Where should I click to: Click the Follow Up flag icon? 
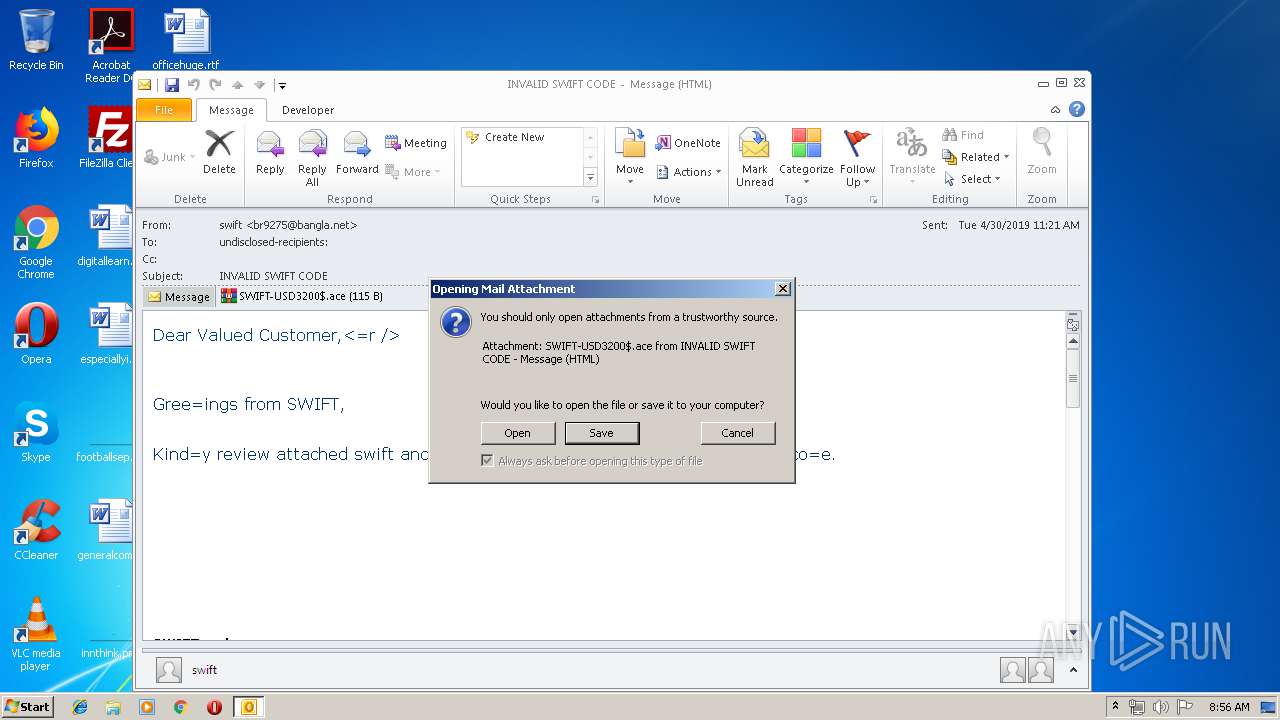pos(857,143)
